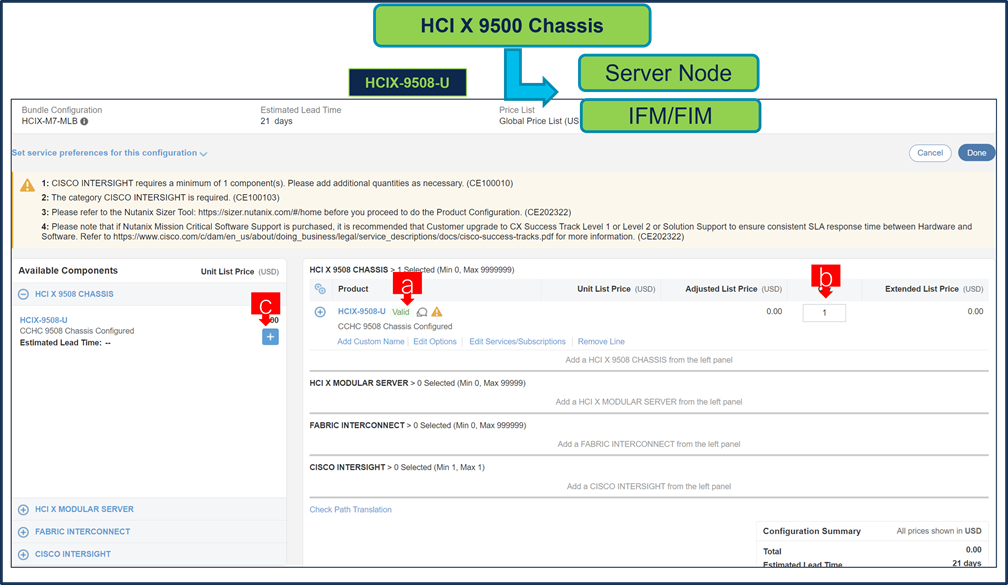Click the Cancel button
Screen dimensions: 1008x585
point(930,153)
